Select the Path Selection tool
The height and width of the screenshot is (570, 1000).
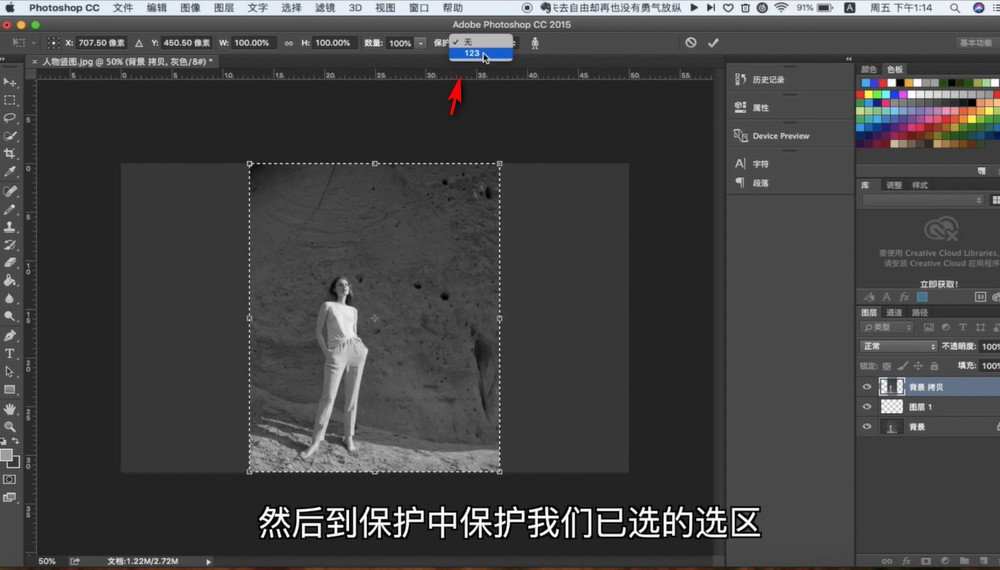tap(10, 372)
